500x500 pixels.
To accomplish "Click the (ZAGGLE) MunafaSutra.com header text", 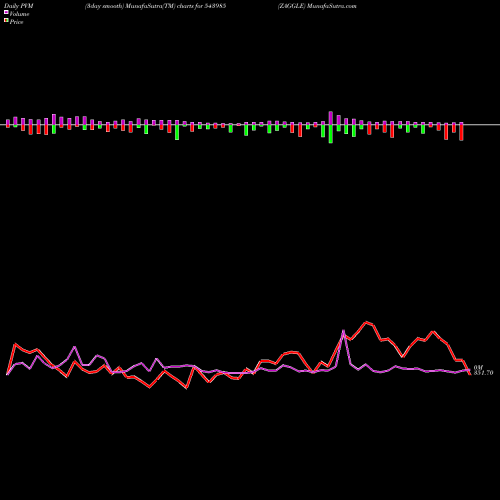I will [317, 6].
